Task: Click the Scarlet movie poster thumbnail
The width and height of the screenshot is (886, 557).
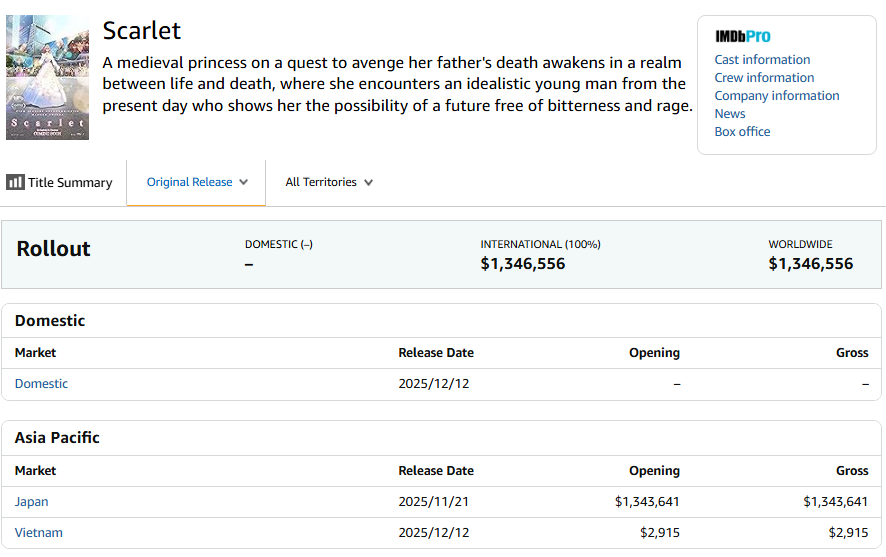Action: [x=47, y=77]
